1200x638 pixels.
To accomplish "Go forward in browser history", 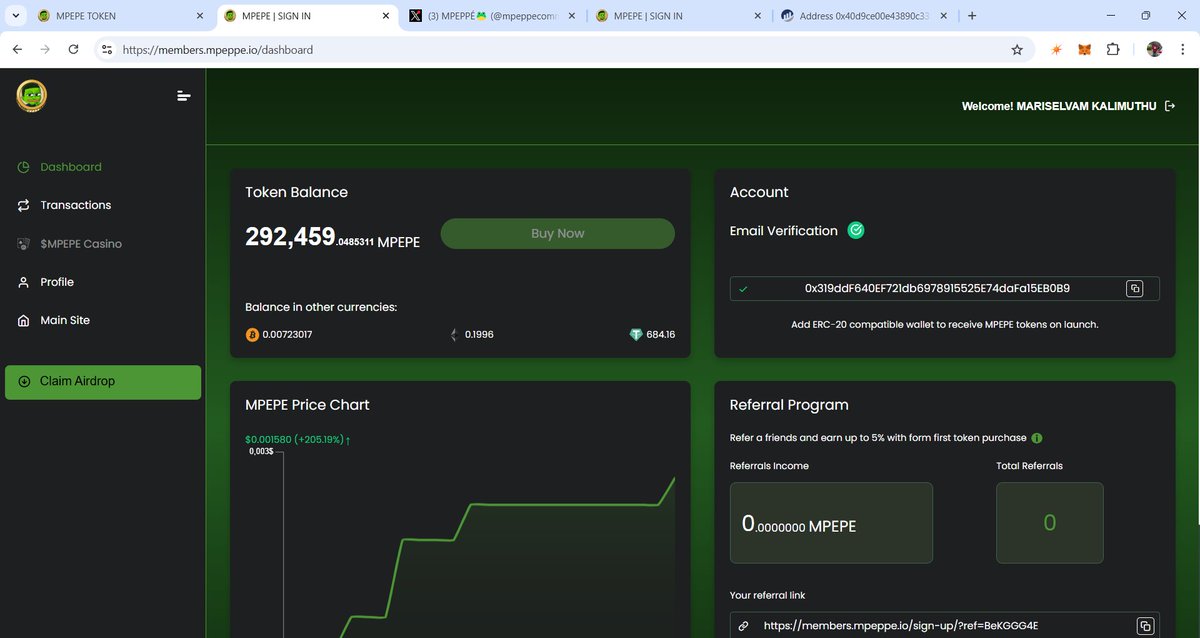I will pos(45,49).
